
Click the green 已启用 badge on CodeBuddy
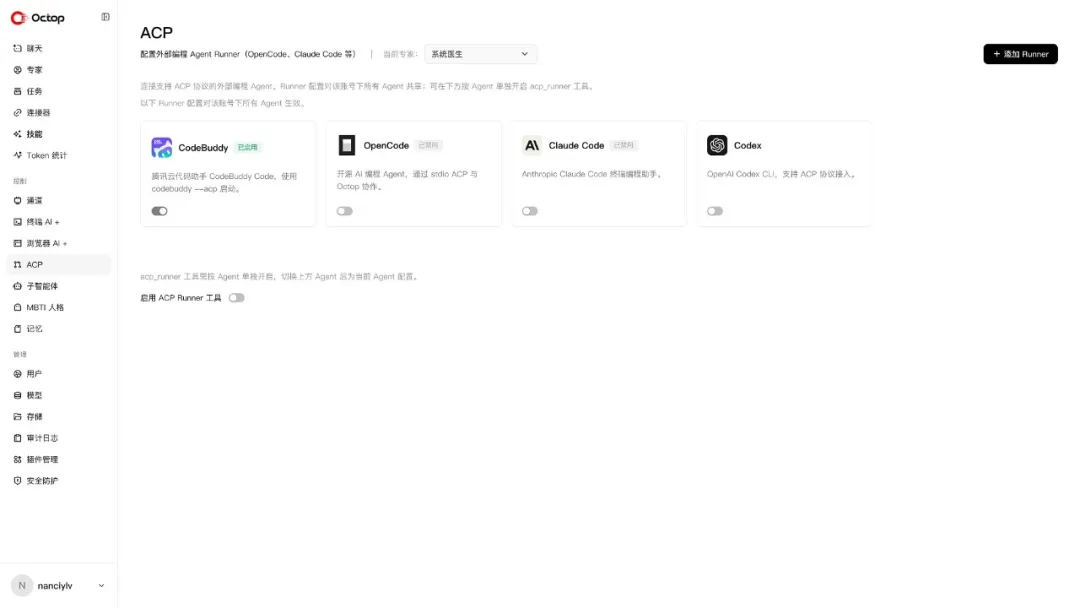(247, 147)
